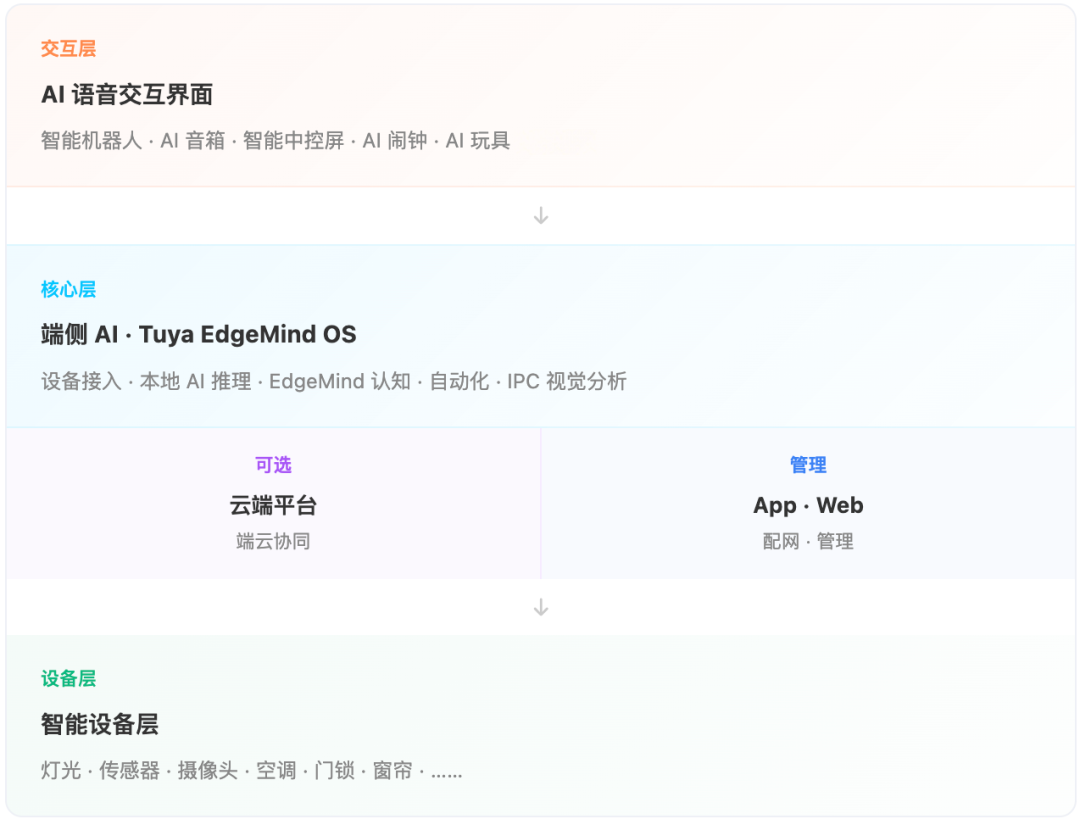Click the down arrow below 交互层 section
This screenshot has width=1080, height=819.
click(x=541, y=216)
